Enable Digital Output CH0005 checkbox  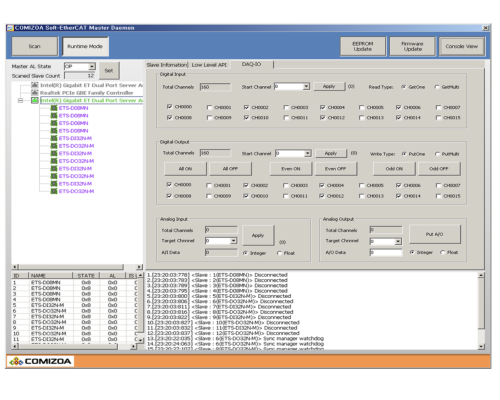click(362, 185)
